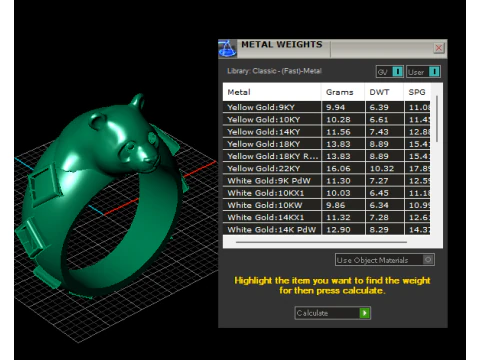Click the 6.39 DWT value
Image resolution: width=480 pixels, height=360 pixels.
coord(379,107)
